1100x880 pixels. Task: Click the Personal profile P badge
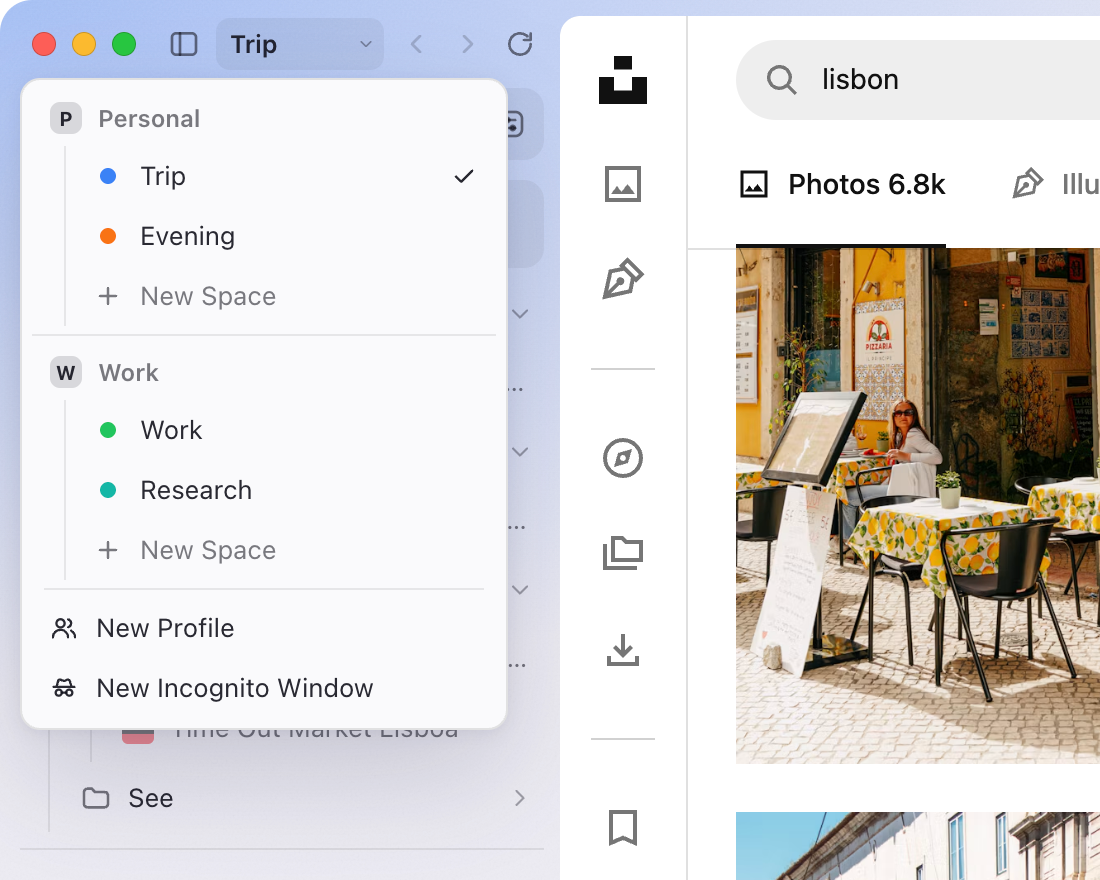66,119
